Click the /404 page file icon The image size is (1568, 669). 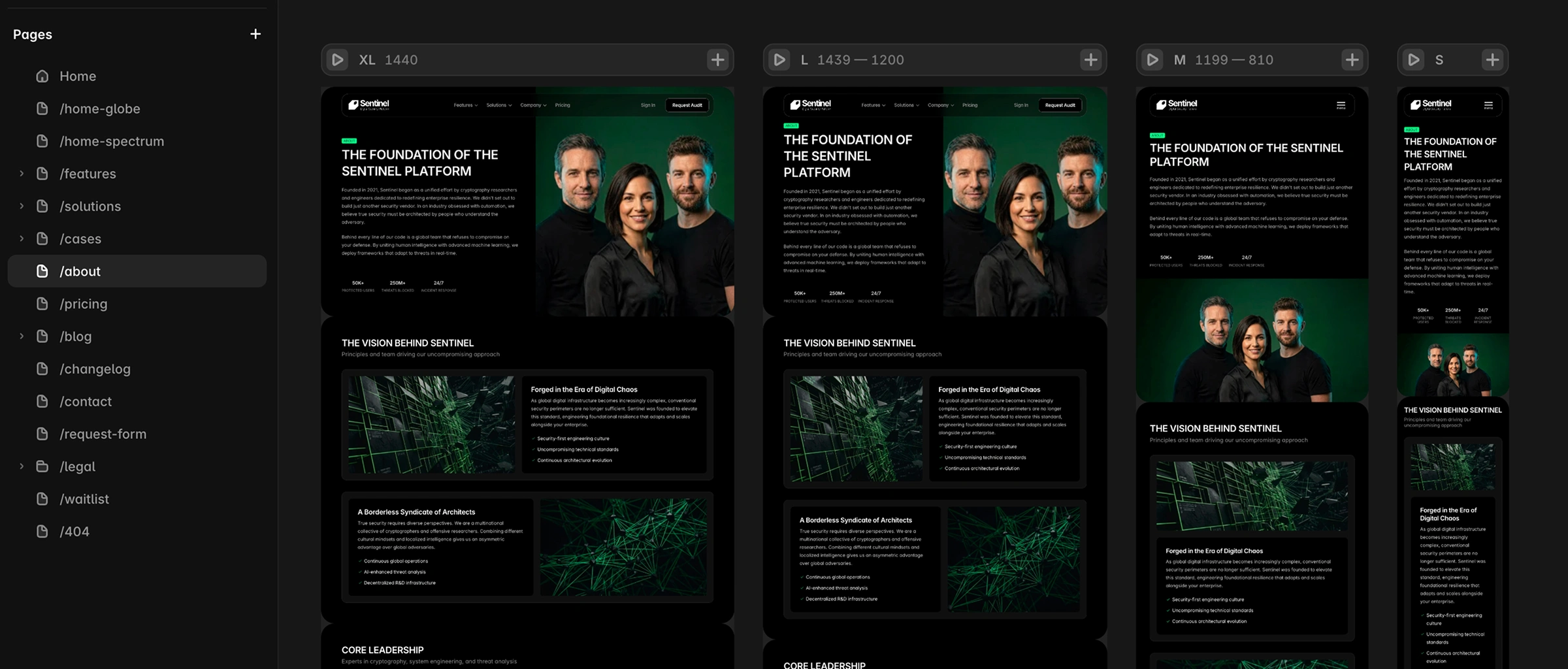[x=42, y=532]
